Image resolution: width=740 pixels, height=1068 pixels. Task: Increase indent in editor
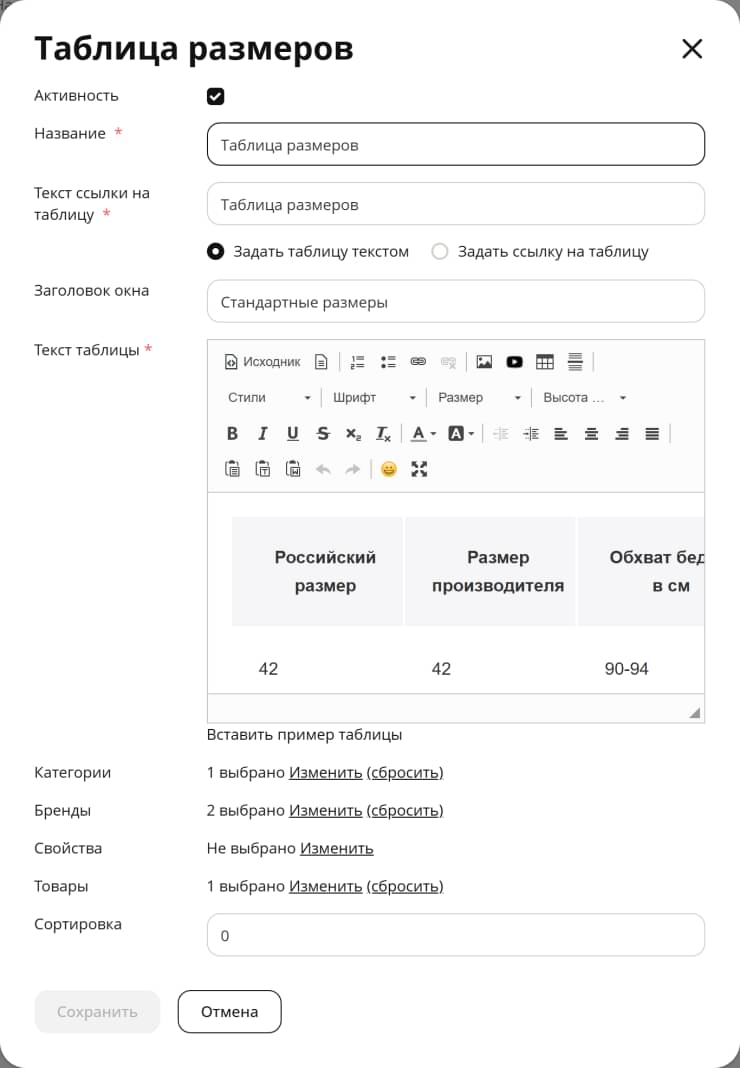531,433
